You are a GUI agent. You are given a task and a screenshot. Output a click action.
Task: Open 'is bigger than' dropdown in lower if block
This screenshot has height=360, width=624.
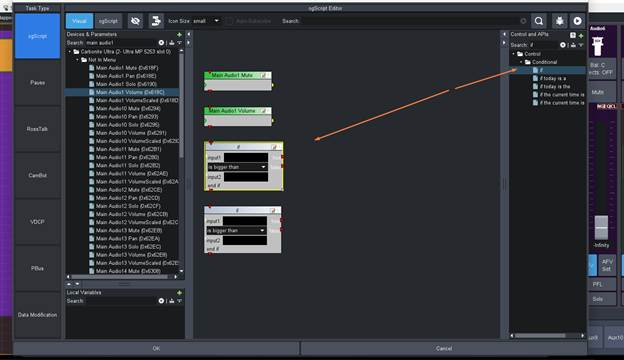[x=236, y=230]
